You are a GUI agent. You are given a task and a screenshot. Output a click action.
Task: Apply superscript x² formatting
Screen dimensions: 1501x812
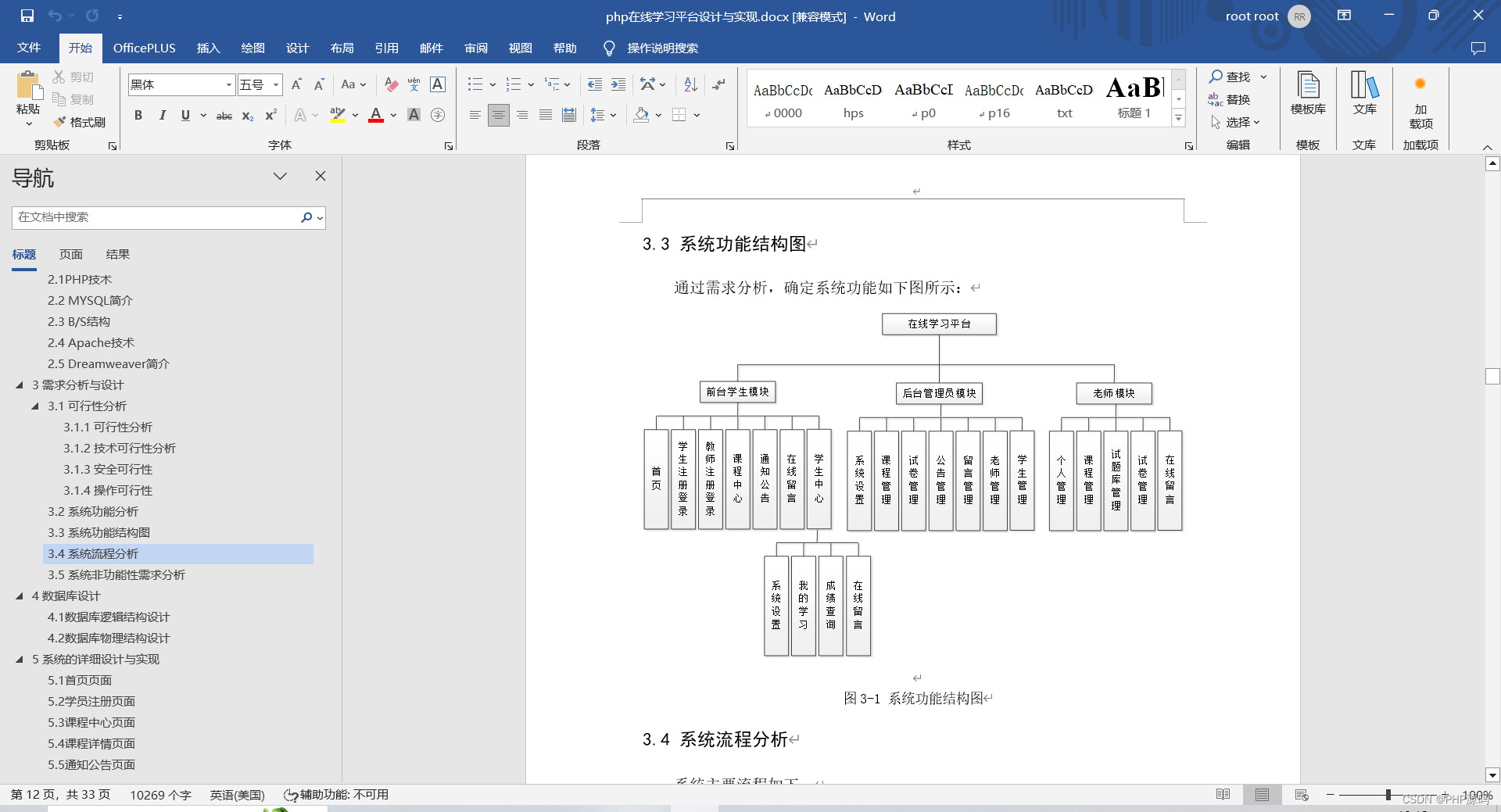coord(270,116)
